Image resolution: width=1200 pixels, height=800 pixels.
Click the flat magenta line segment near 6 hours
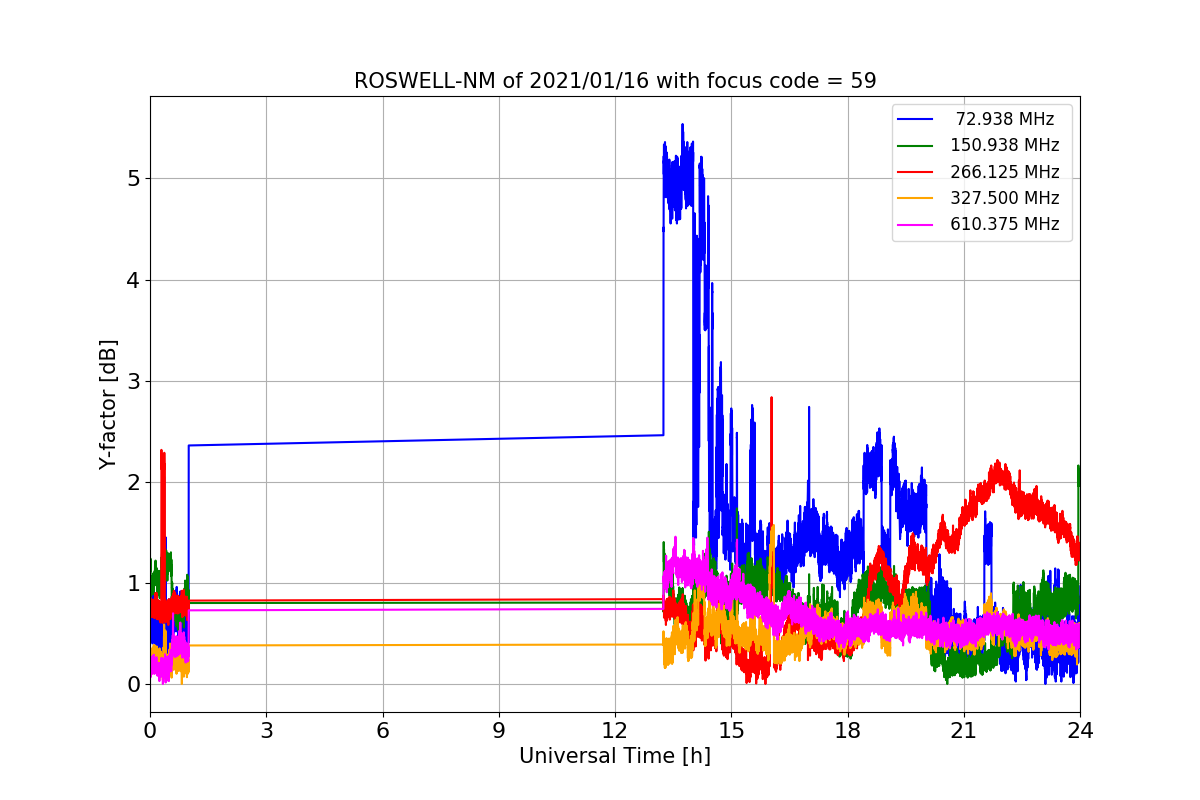tap(383, 610)
